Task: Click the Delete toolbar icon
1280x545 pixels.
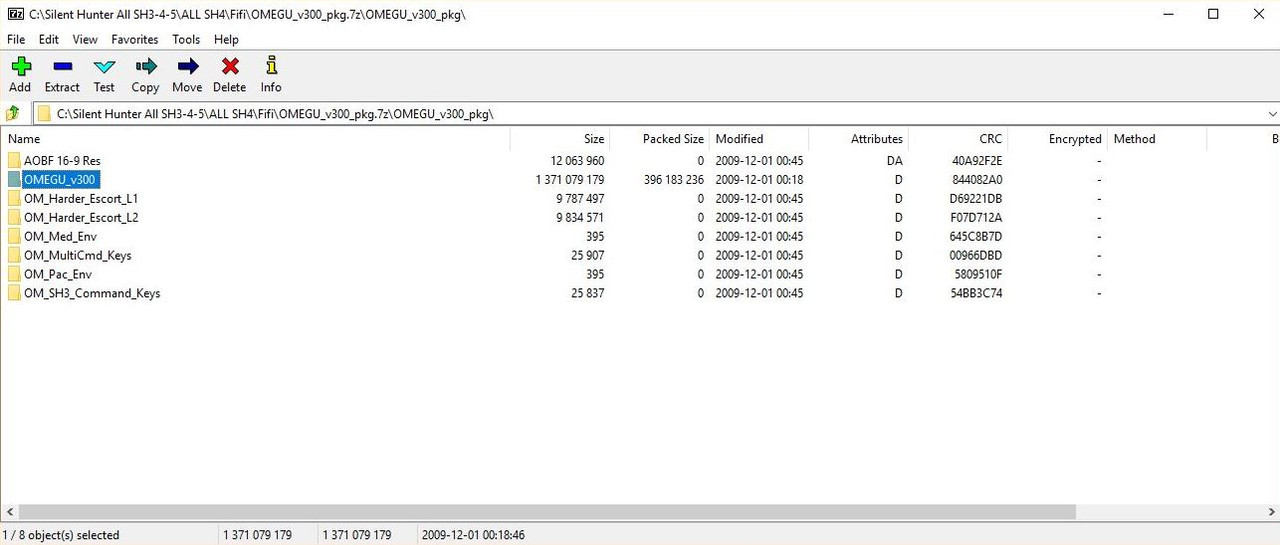Action: pos(230,67)
